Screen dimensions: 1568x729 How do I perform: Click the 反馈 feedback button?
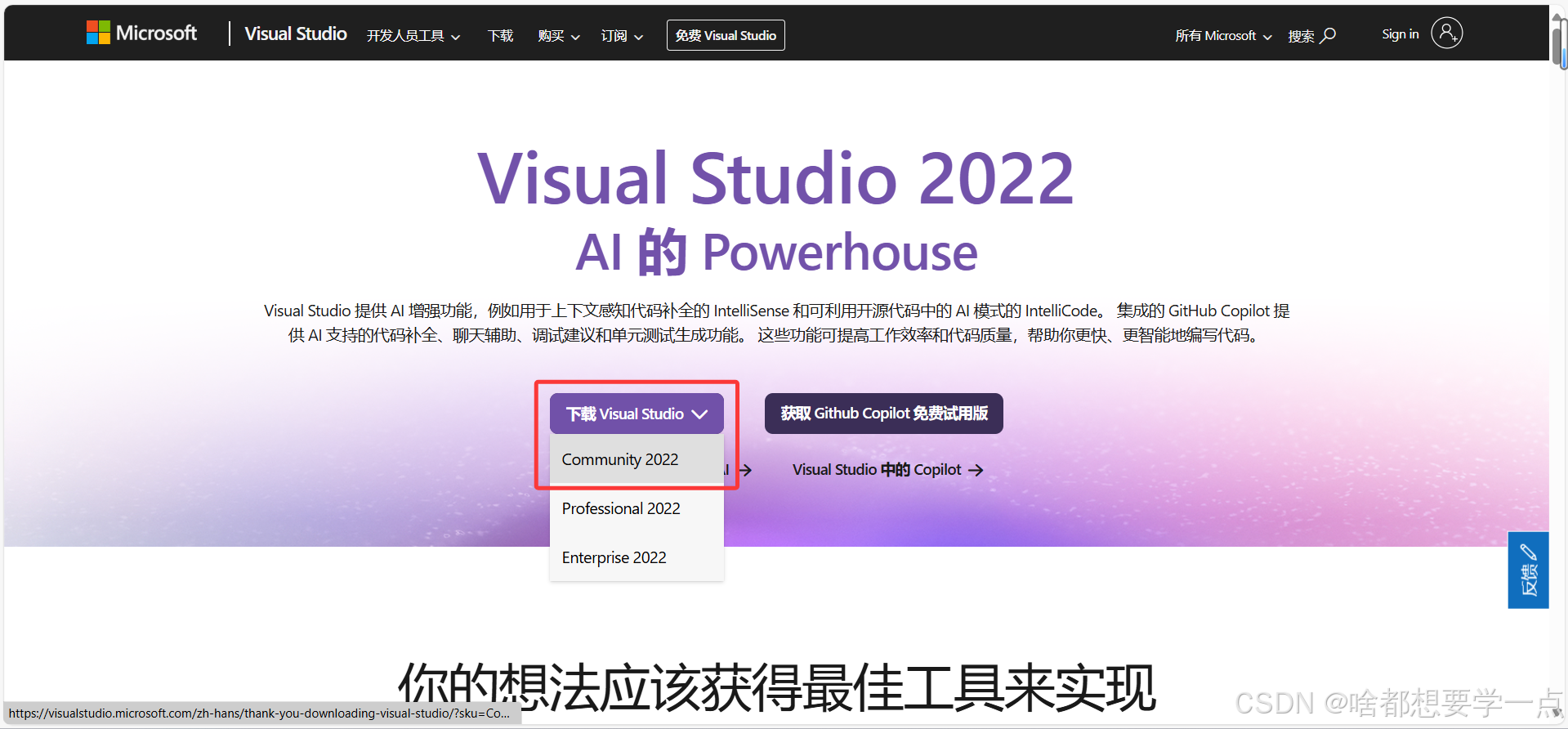1528,570
